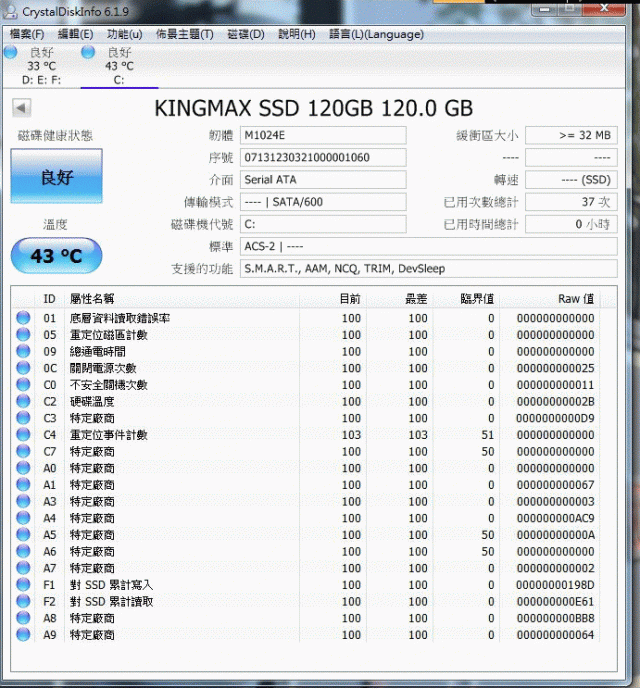This screenshot has height=689, width=640.
Task: Click the status orb for attribute A9
Action: [23, 635]
